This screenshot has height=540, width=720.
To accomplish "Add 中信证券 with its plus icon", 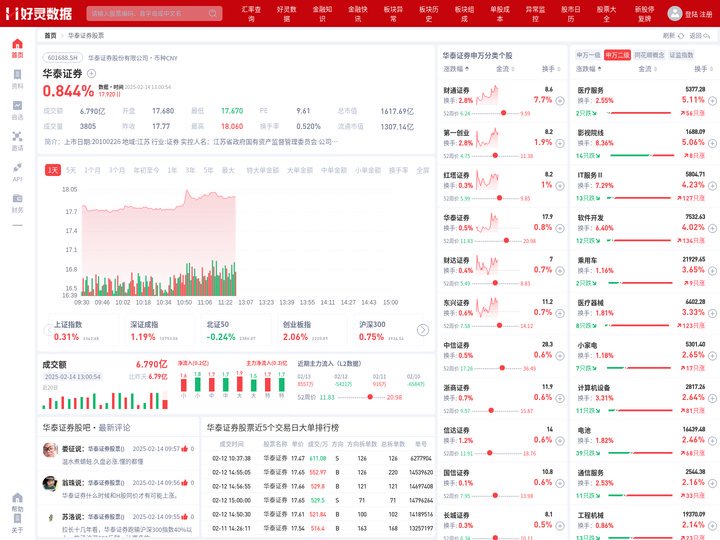I will [x=560, y=355].
